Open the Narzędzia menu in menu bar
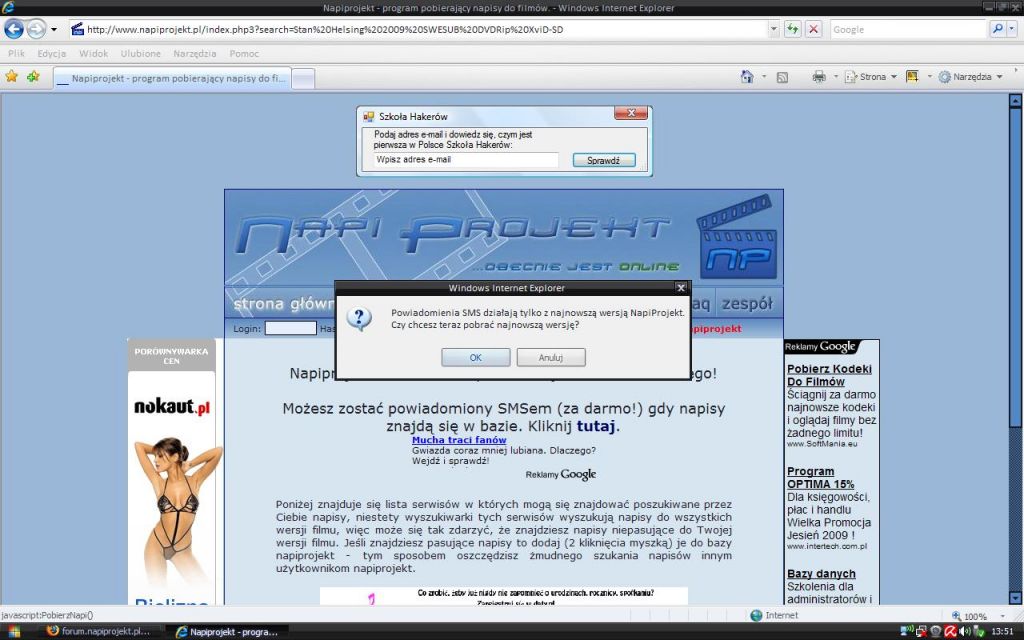The width and height of the screenshot is (1024, 640). (195, 54)
